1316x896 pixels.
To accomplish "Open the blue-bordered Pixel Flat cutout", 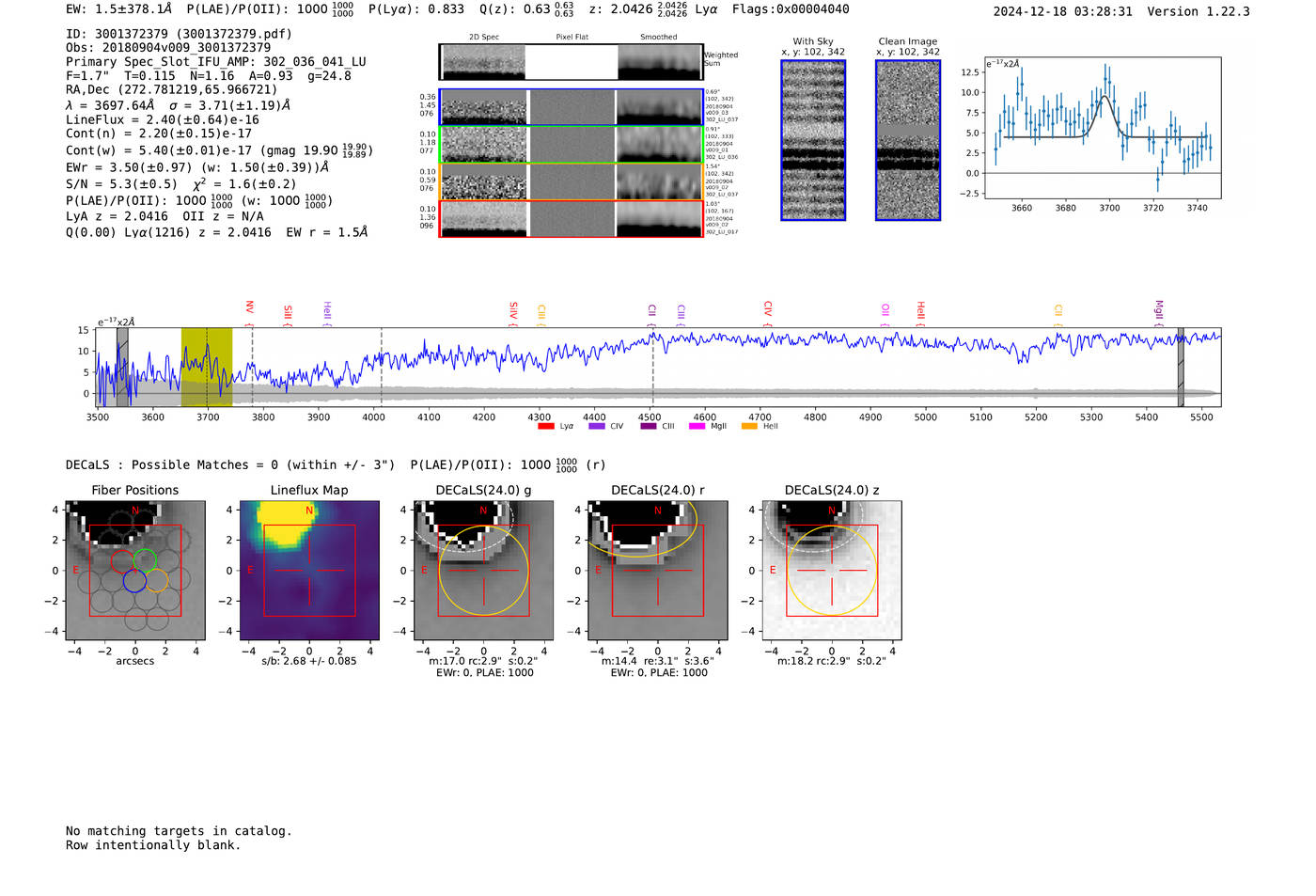I will 572,107.
